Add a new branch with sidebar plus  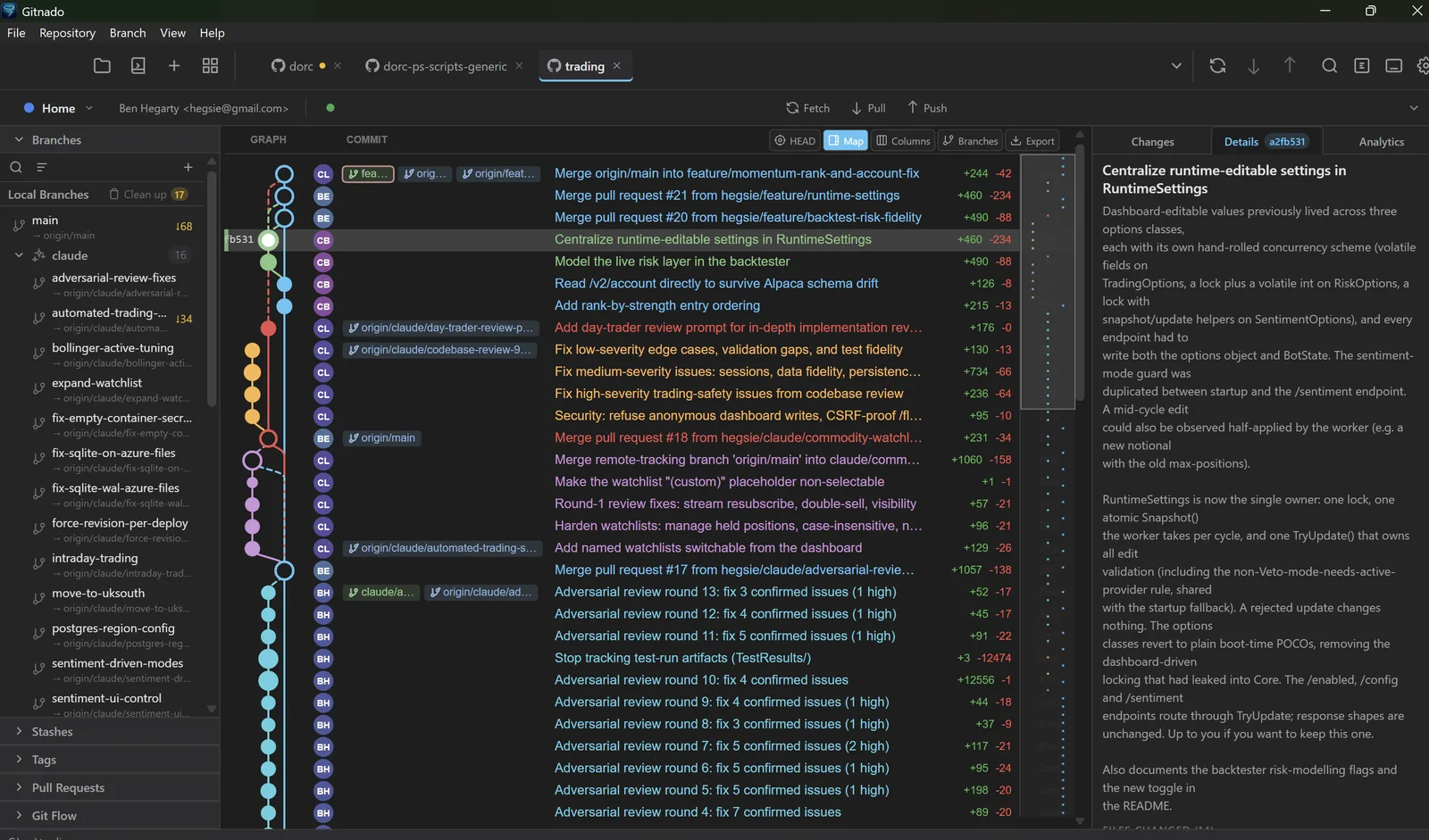pyautogui.click(x=188, y=167)
